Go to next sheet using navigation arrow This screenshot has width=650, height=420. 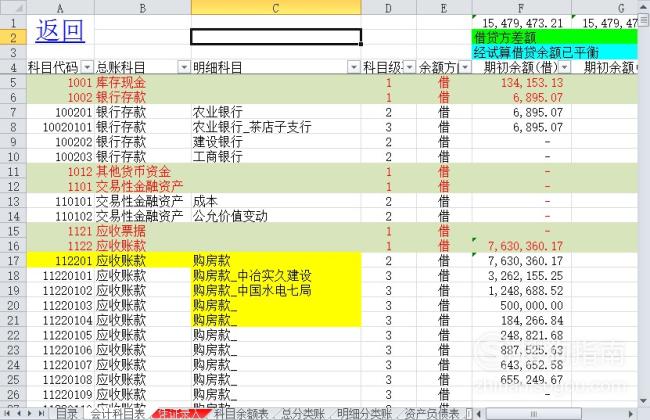pyautogui.click(x=29, y=413)
